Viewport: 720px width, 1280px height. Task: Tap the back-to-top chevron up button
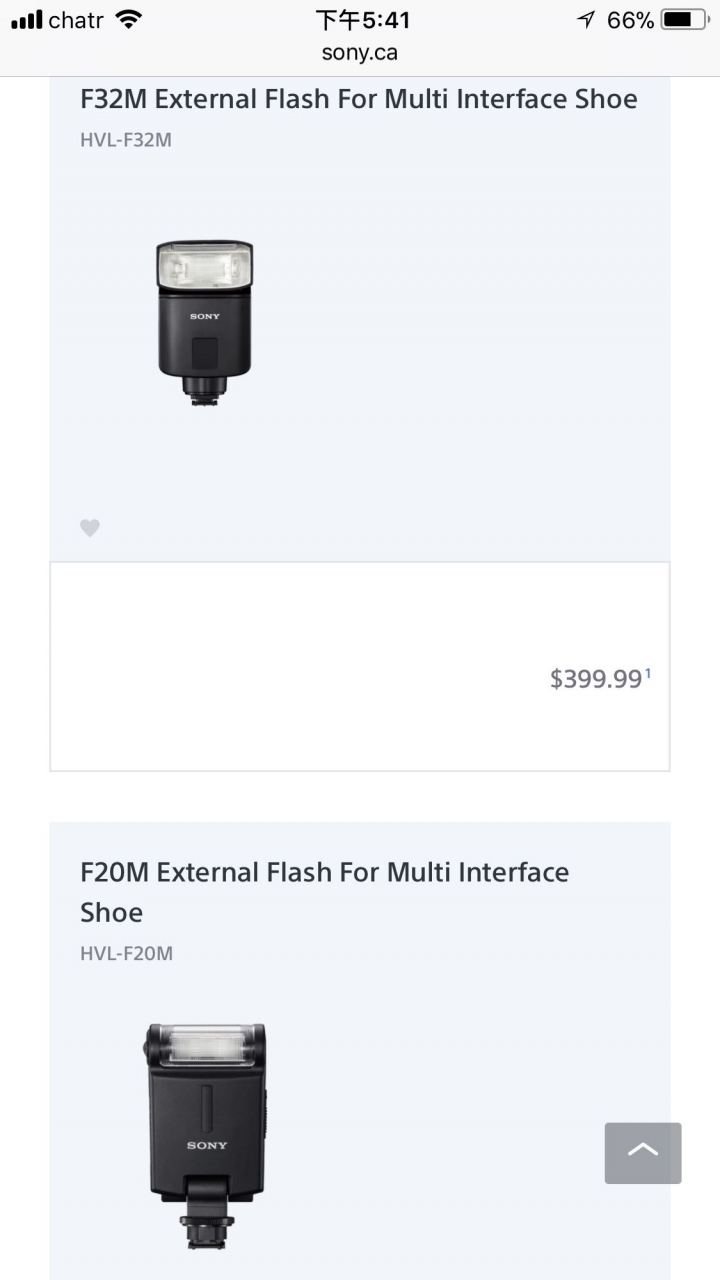click(643, 1153)
